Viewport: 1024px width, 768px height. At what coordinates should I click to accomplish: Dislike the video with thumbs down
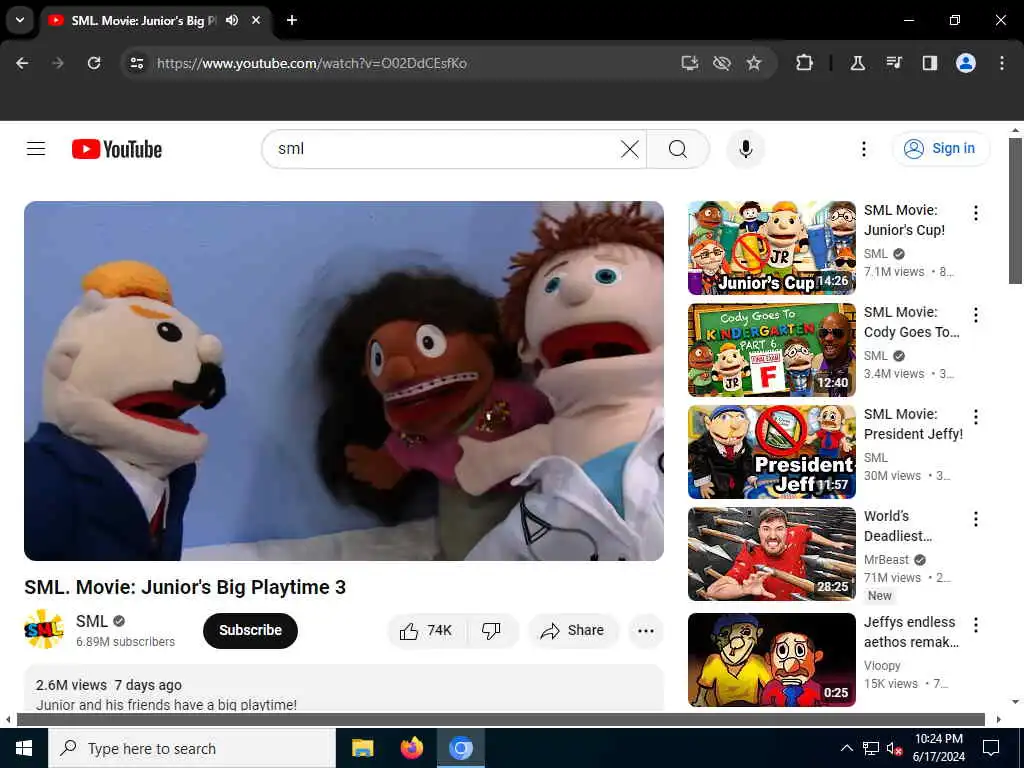491,630
